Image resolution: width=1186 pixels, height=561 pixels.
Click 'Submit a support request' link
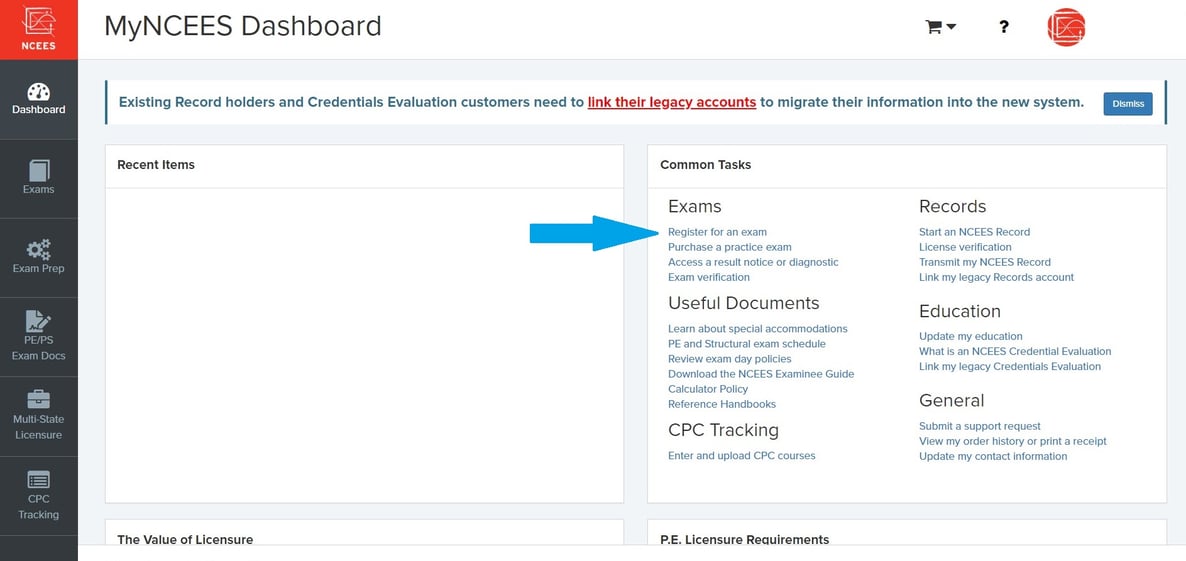[x=979, y=426]
